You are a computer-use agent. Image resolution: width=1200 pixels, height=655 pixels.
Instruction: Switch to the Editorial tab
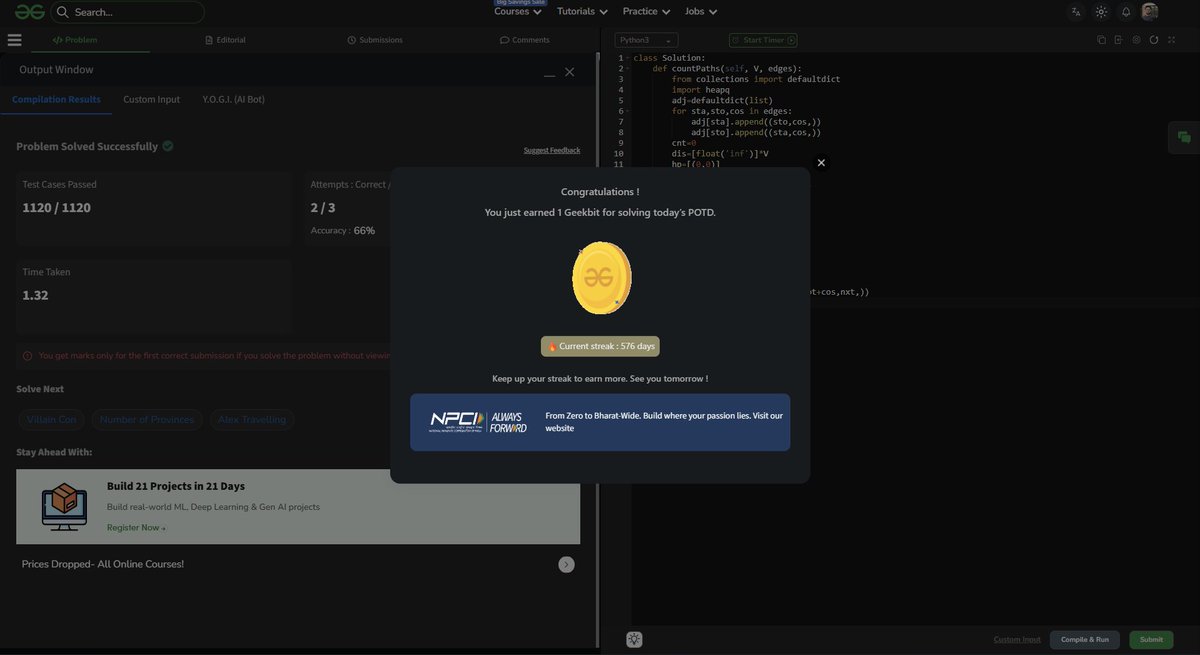pos(225,40)
